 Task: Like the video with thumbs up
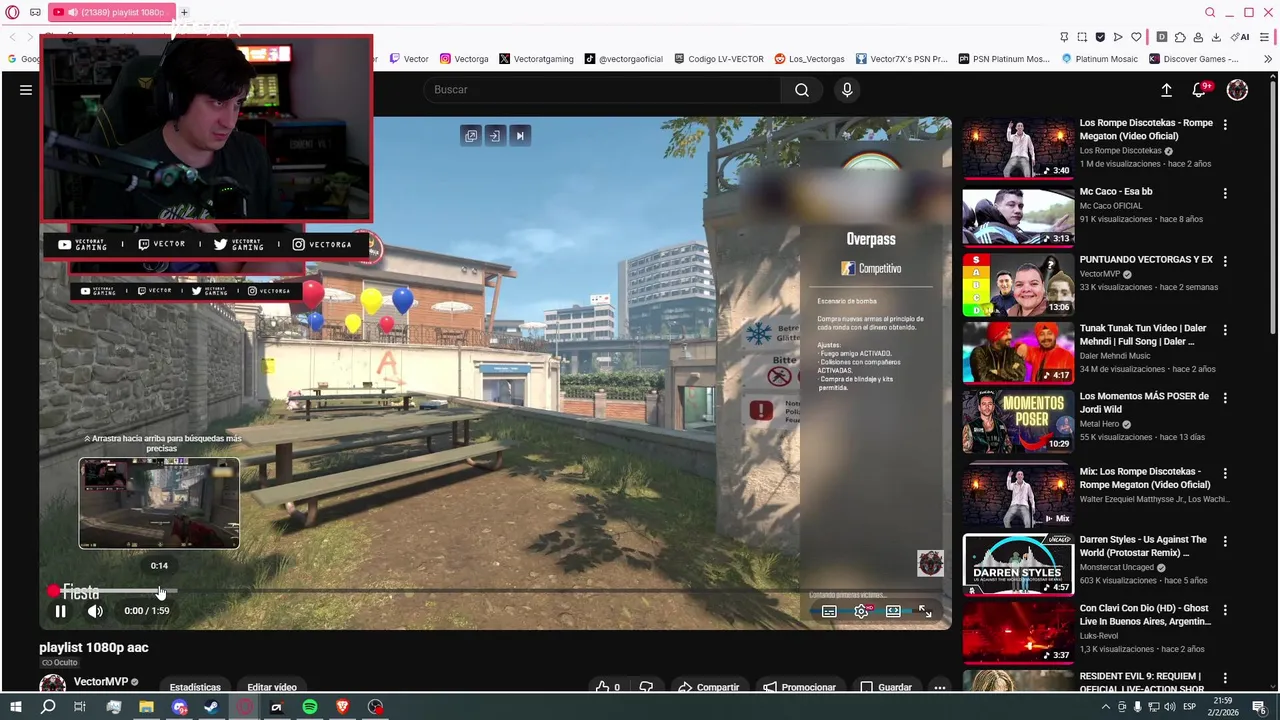pos(609,687)
